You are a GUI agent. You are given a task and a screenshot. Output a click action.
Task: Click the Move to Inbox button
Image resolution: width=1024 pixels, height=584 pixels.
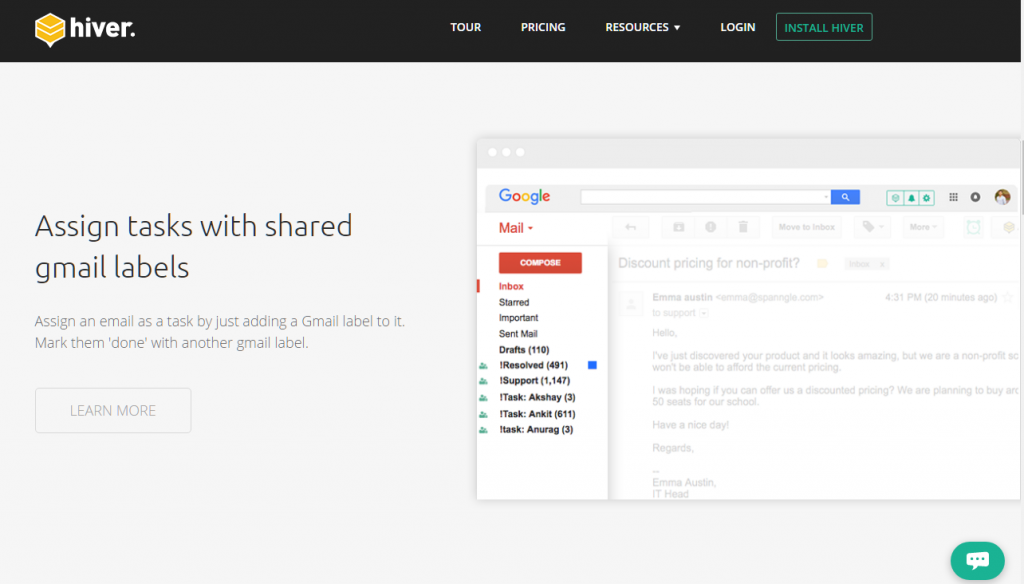point(807,227)
